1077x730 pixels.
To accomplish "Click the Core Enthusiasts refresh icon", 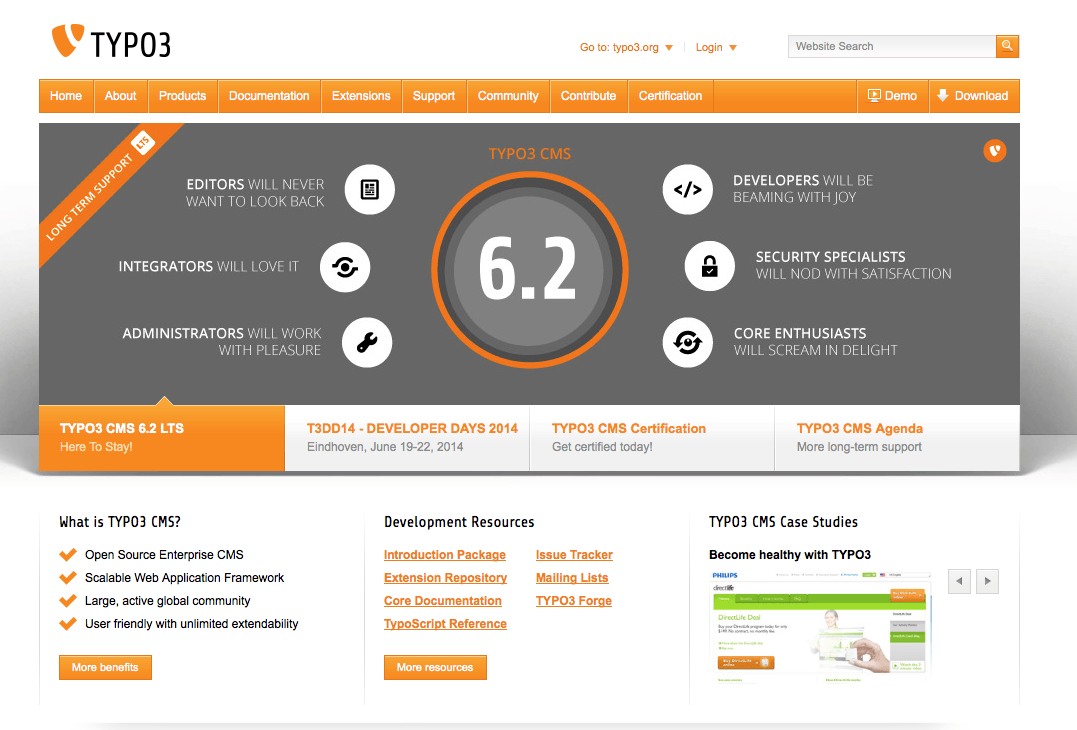I will point(688,342).
